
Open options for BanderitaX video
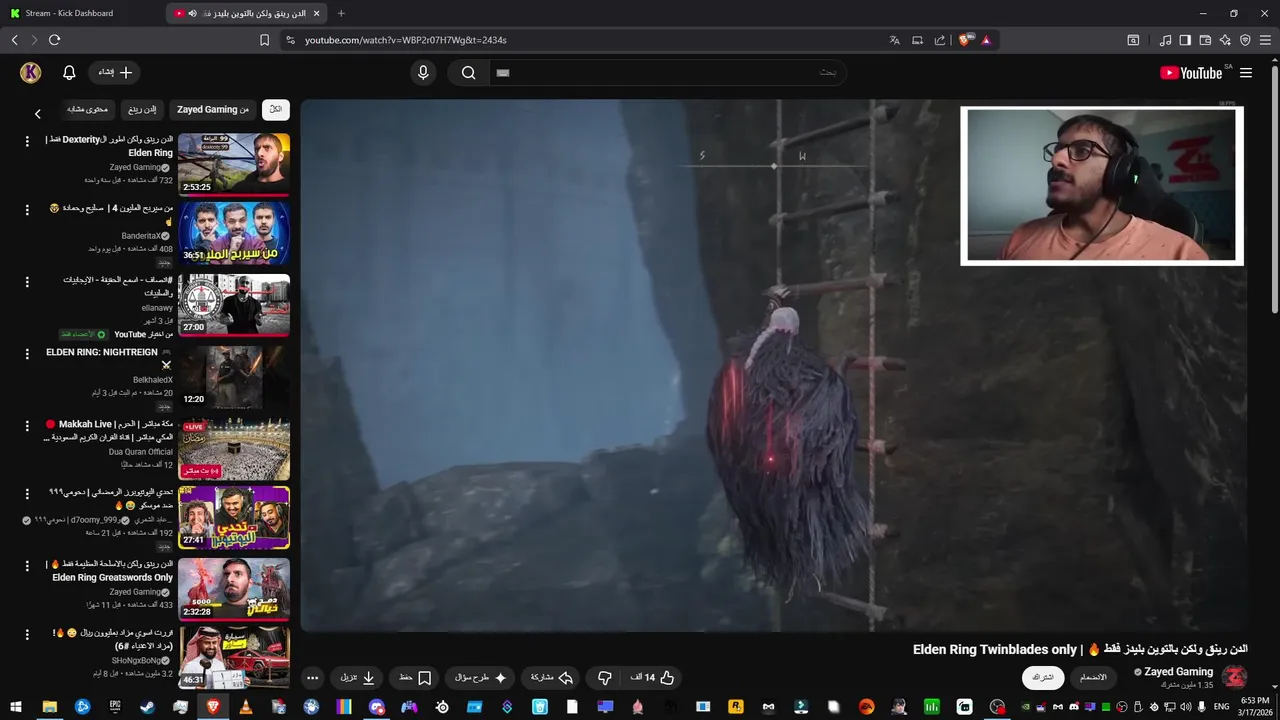click(x=27, y=210)
